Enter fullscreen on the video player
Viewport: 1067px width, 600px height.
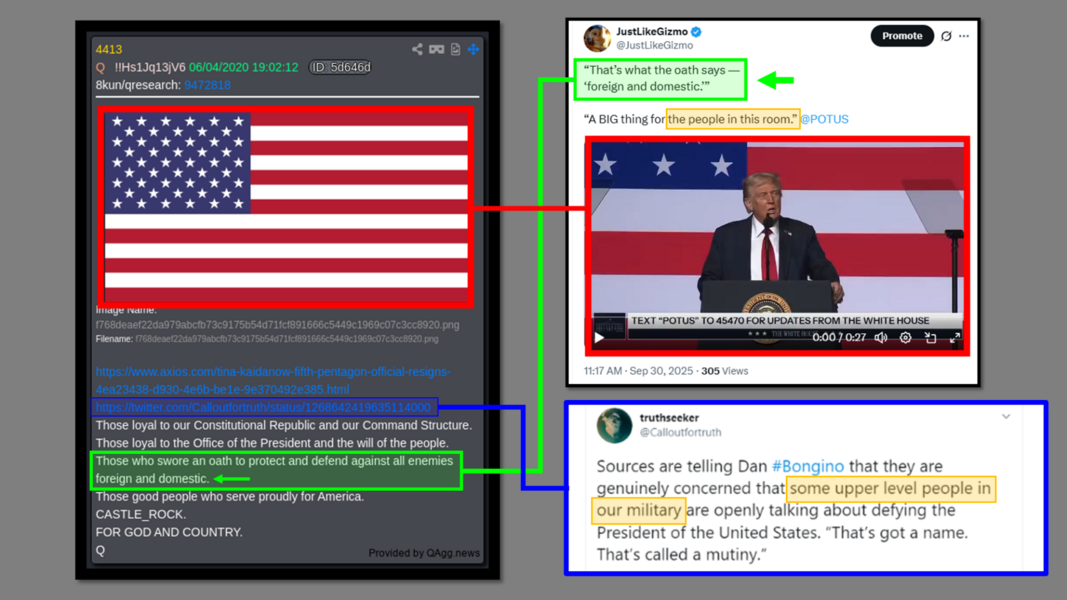point(955,337)
